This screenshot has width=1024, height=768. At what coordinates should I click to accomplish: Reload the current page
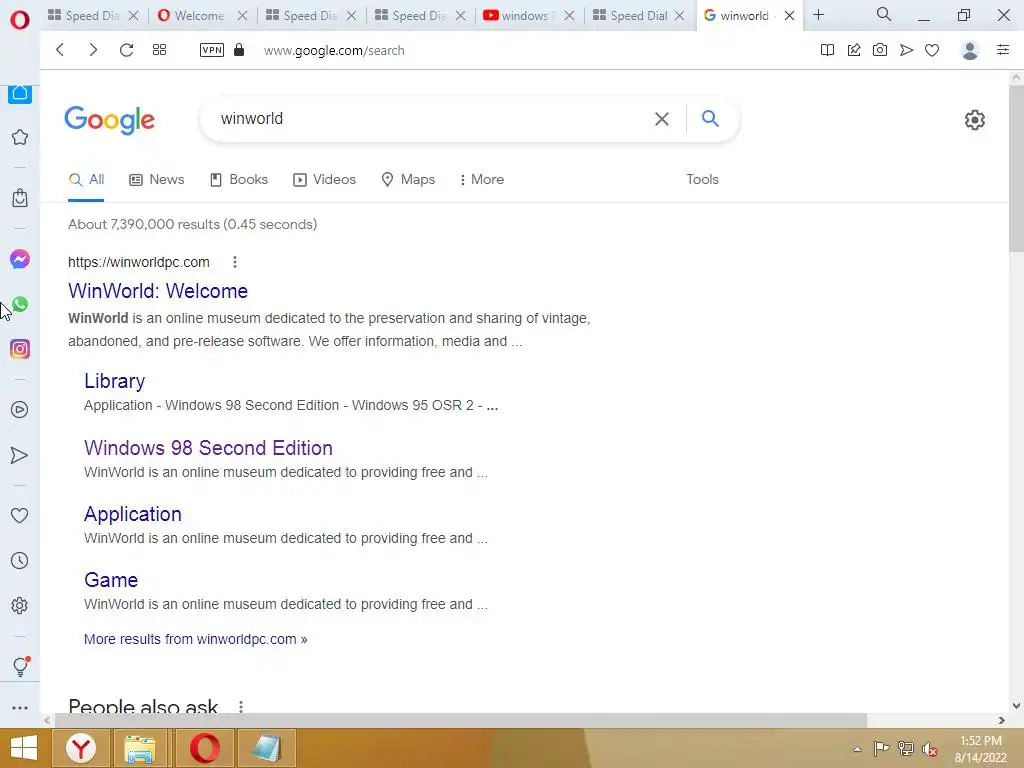pos(127,50)
